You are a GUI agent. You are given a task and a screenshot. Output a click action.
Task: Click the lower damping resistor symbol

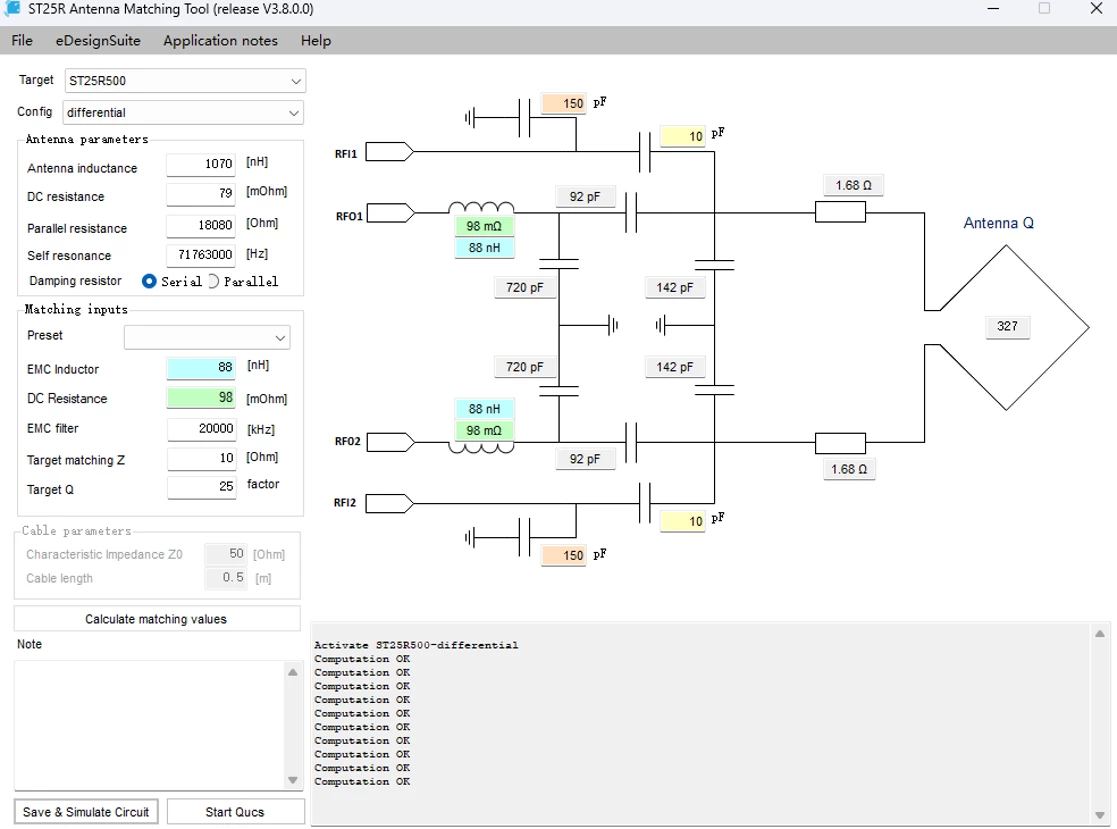point(841,443)
